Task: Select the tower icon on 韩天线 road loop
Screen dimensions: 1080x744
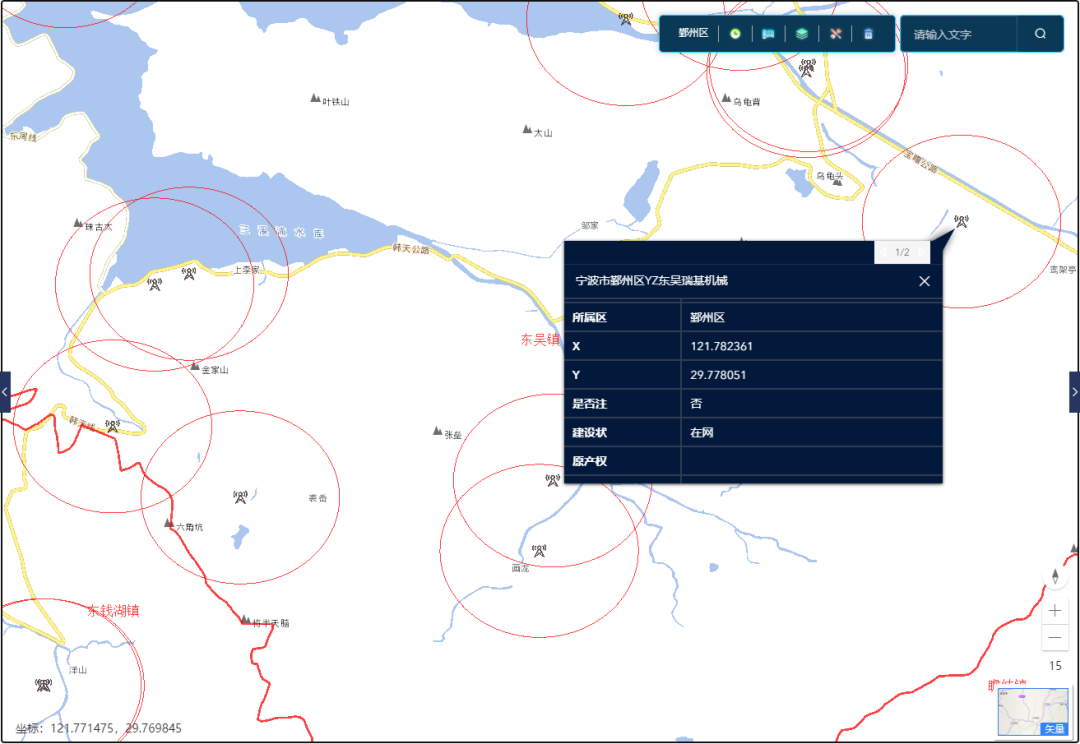Action: pos(112,426)
